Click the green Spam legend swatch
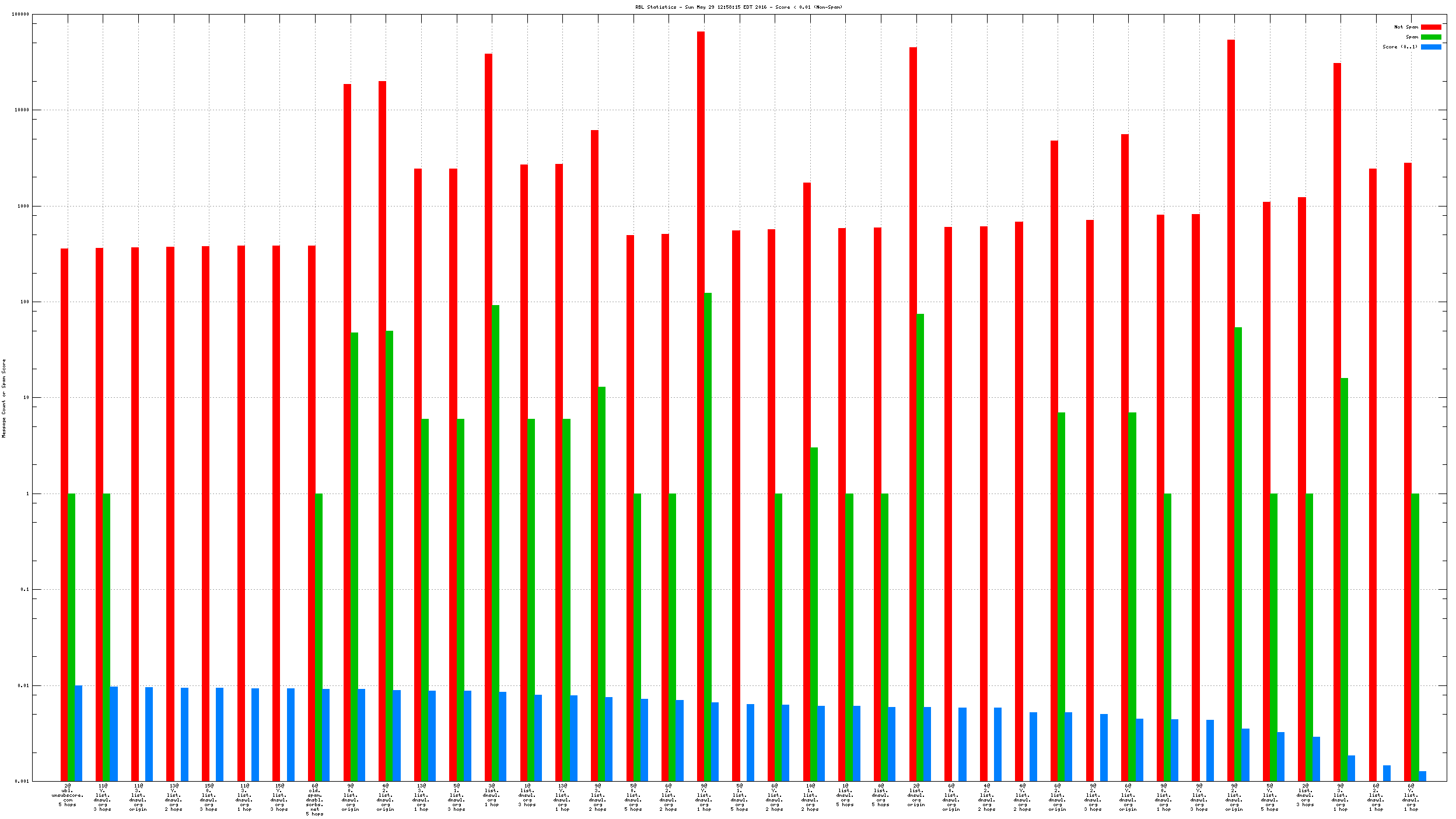Image resolution: width=1456 pixels, height=819 pixels. tap(1430, 37)
